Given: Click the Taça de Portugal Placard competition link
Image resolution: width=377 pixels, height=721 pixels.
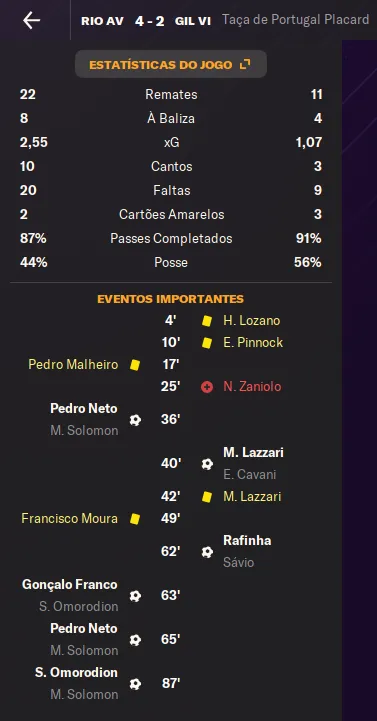Looking at the screenshot, I should point(296,19).
